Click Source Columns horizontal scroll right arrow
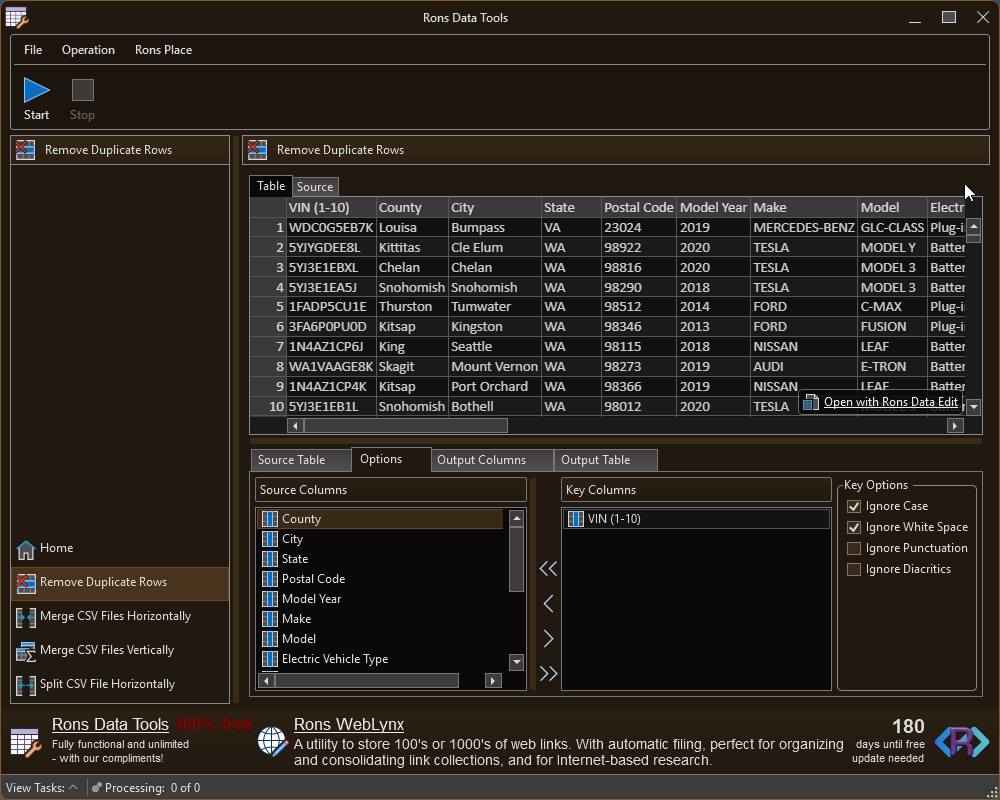The width and height of the screenshot is (1000, 800). click(x=492, y=681)
